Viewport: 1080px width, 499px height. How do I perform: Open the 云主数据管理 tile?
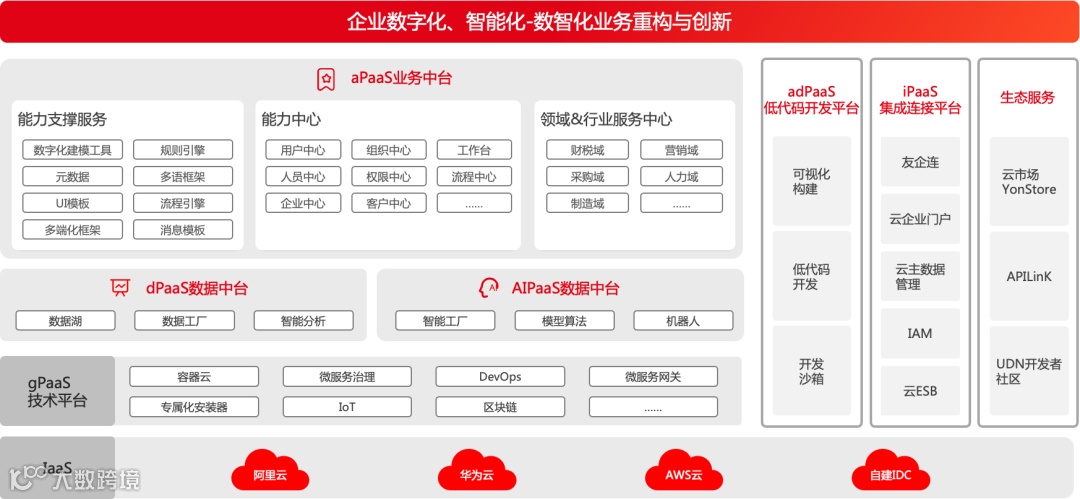(x=920, y=276)
